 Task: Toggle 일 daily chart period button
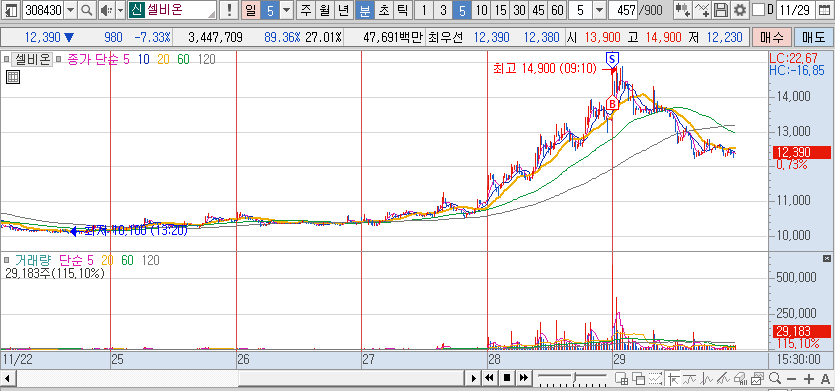click(250, 10)
